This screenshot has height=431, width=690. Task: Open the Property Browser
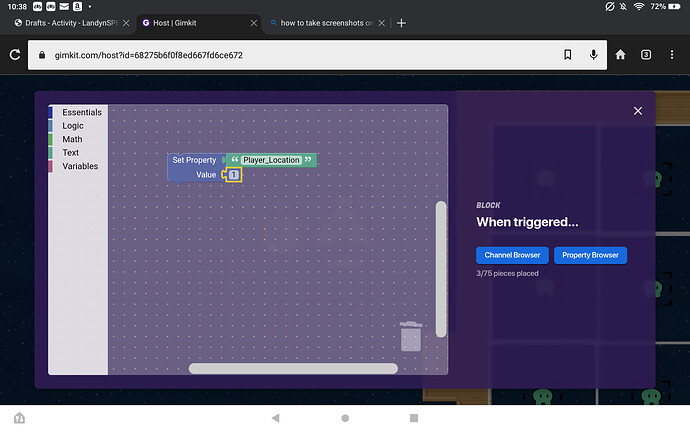[590, 255]
